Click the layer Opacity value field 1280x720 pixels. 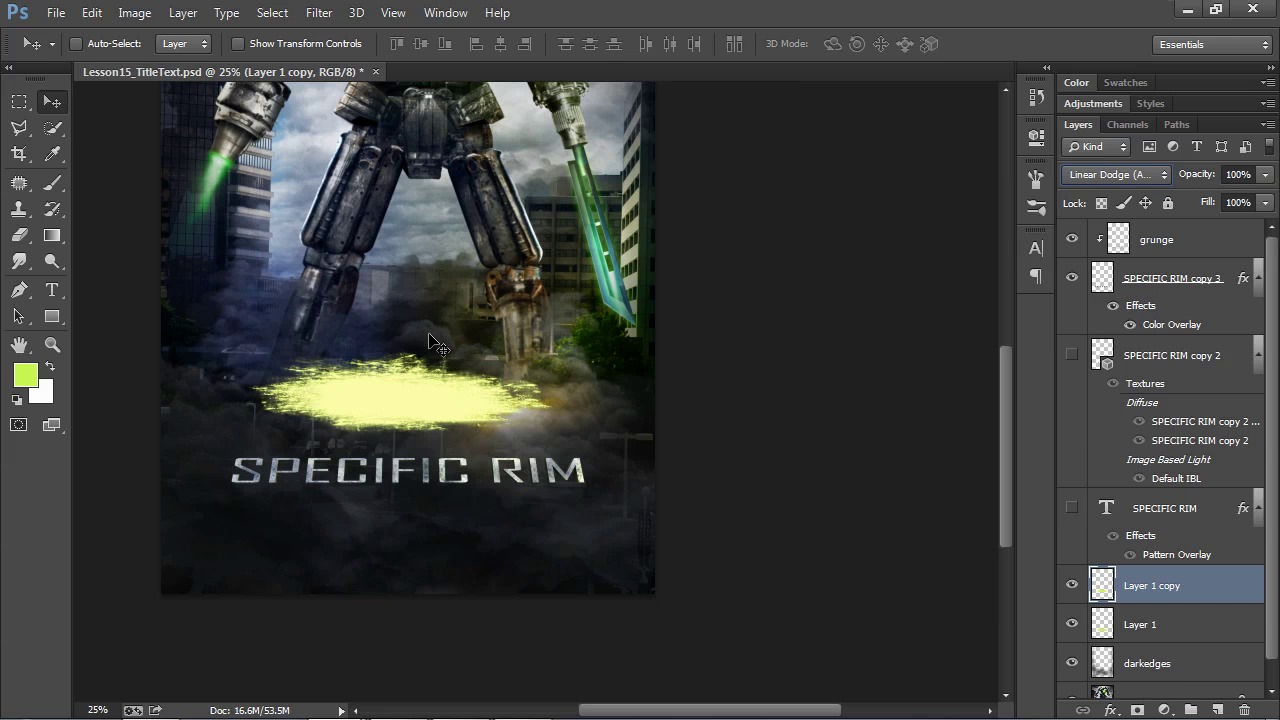coord(1238,175)
